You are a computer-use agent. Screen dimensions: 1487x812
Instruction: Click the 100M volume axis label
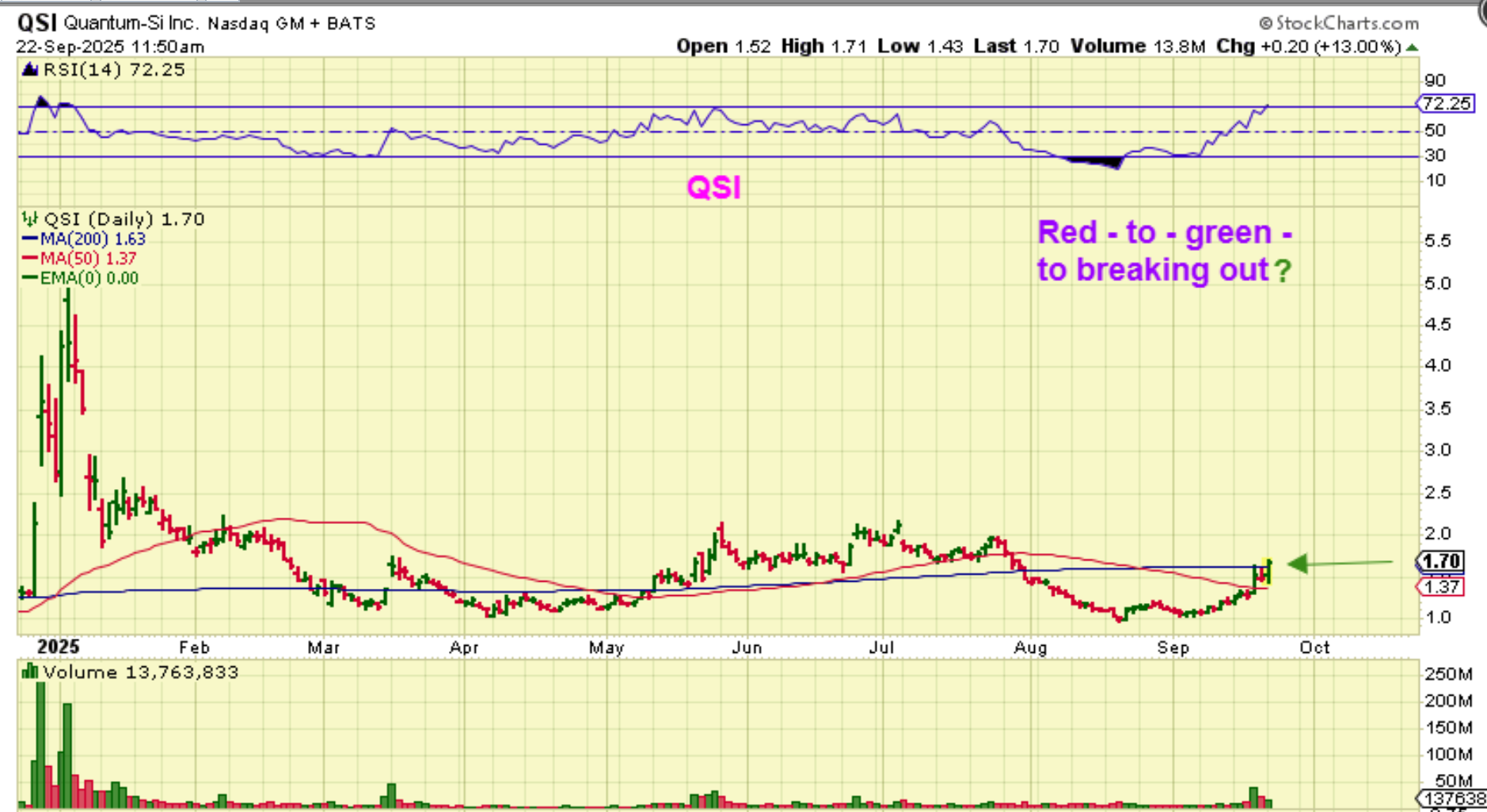coord(1448,754)
